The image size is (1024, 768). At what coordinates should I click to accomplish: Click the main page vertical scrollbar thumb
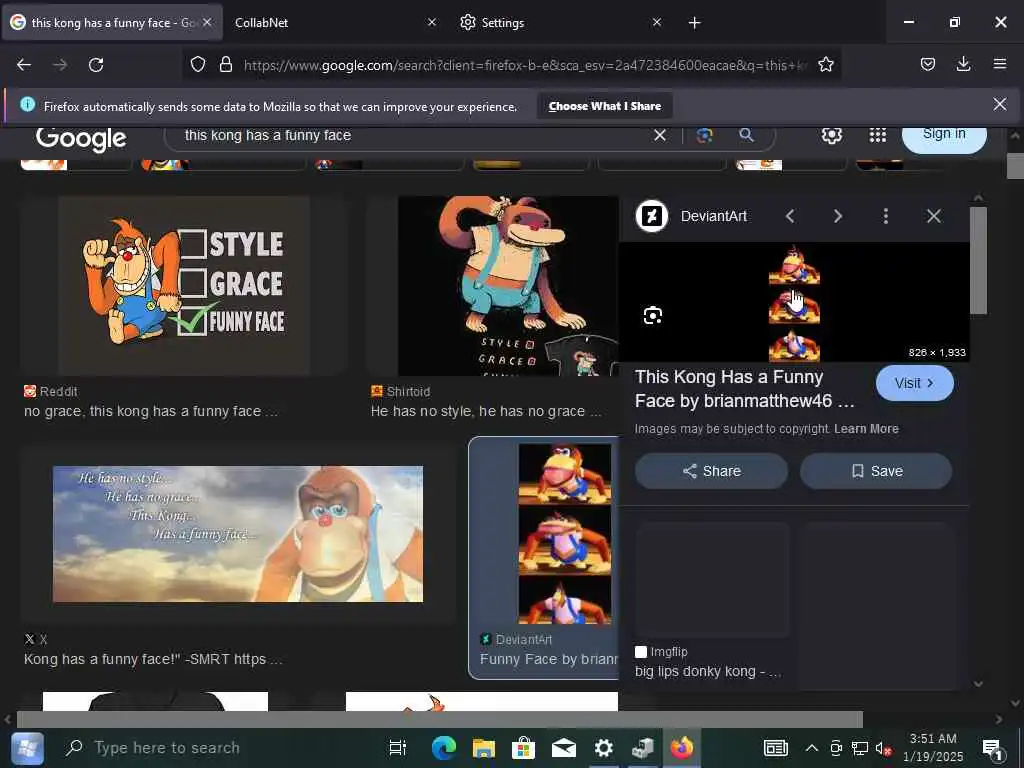click(1014, 166)
